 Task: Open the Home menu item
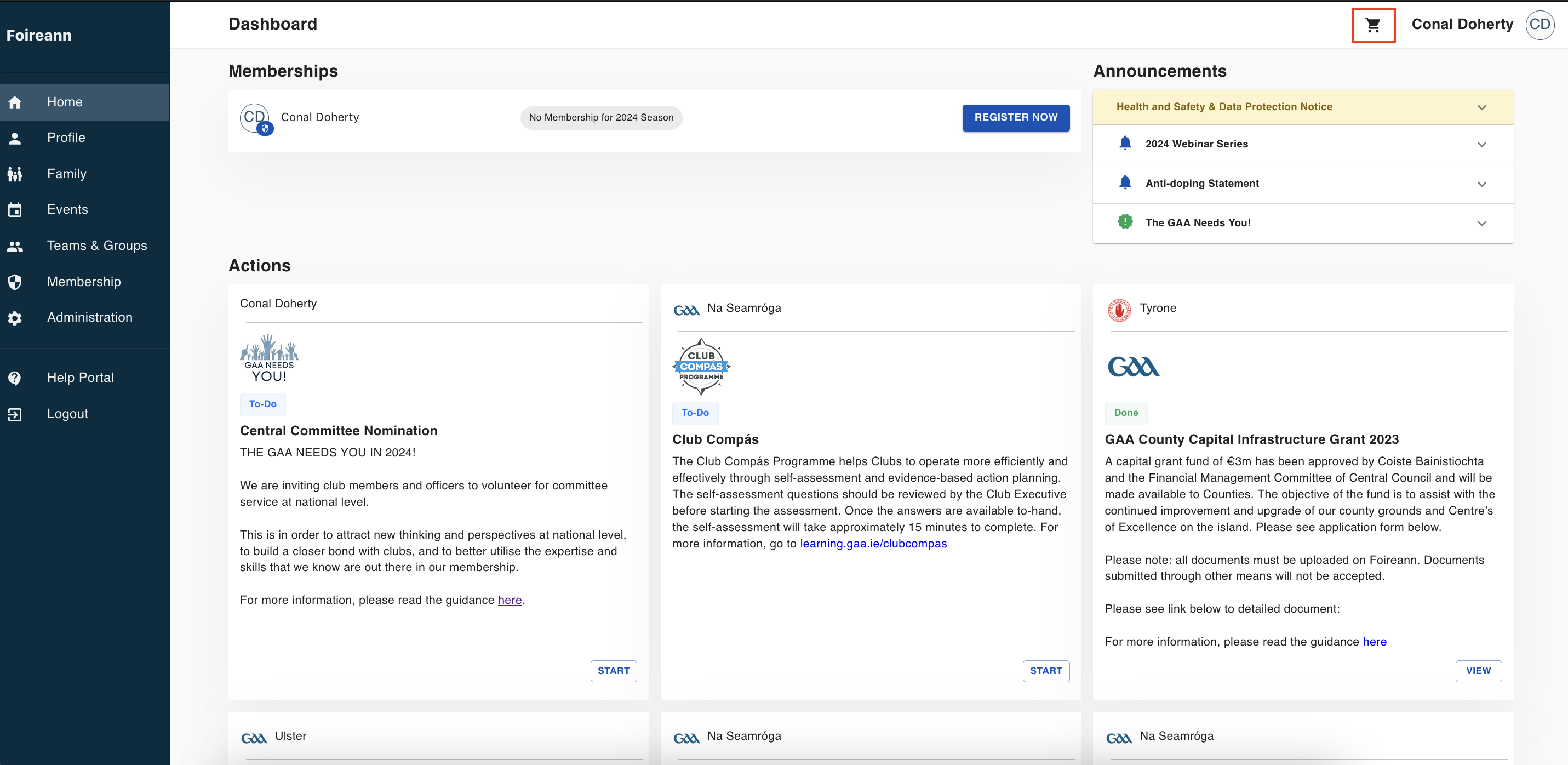(x=84, y=102)
